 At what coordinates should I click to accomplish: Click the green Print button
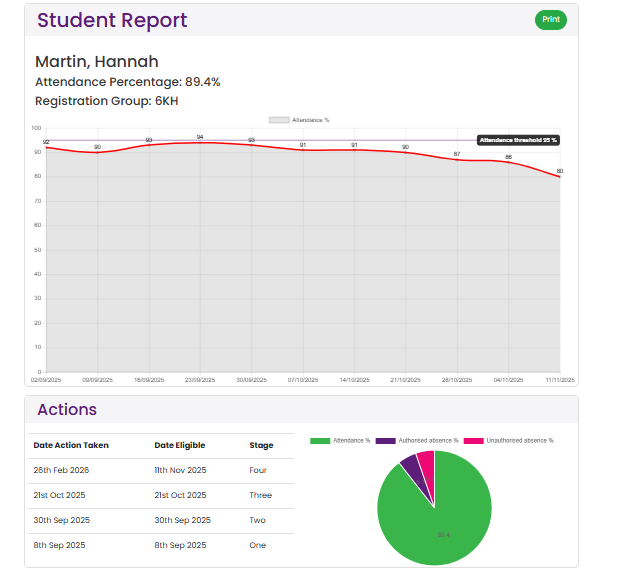pos(550,20)
